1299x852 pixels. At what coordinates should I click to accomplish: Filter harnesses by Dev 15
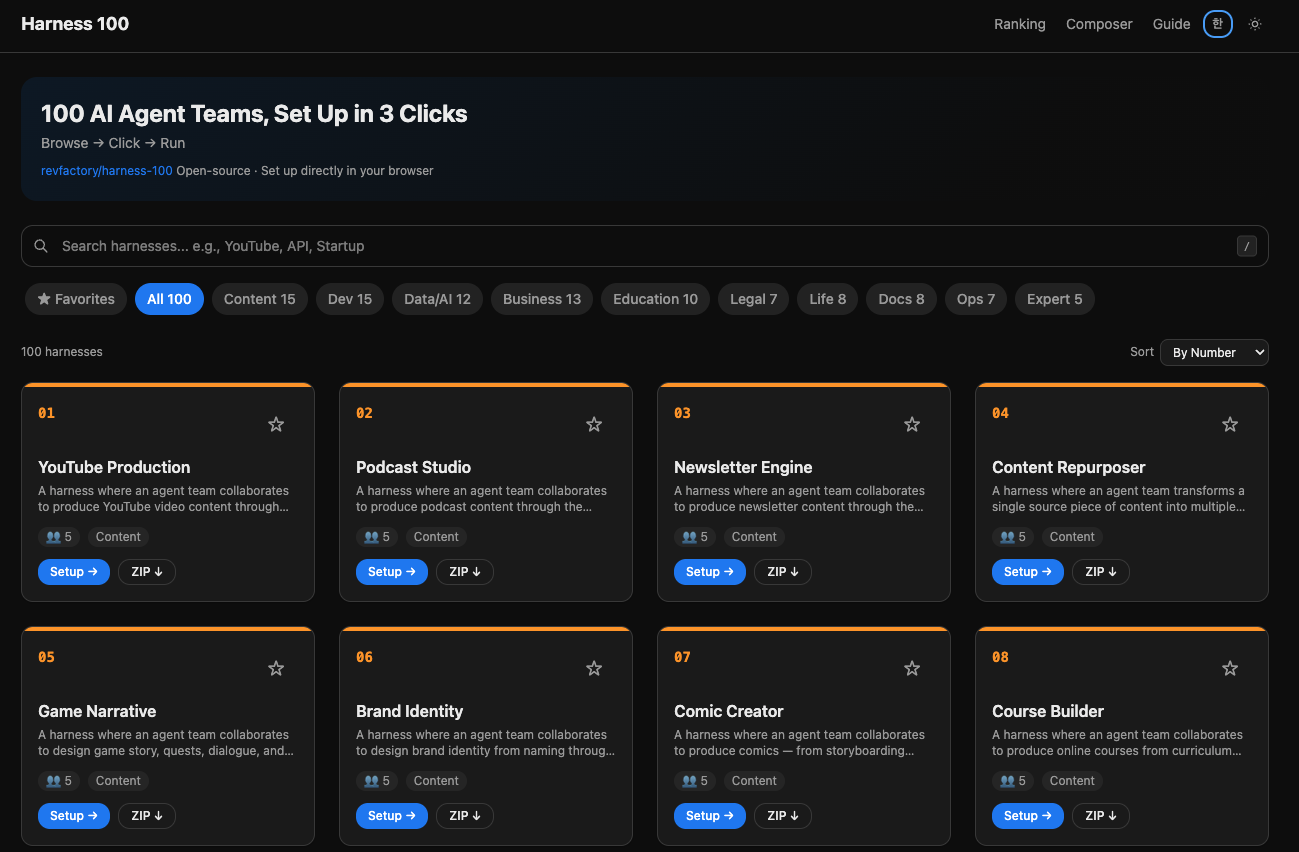[x=350, y=299]
